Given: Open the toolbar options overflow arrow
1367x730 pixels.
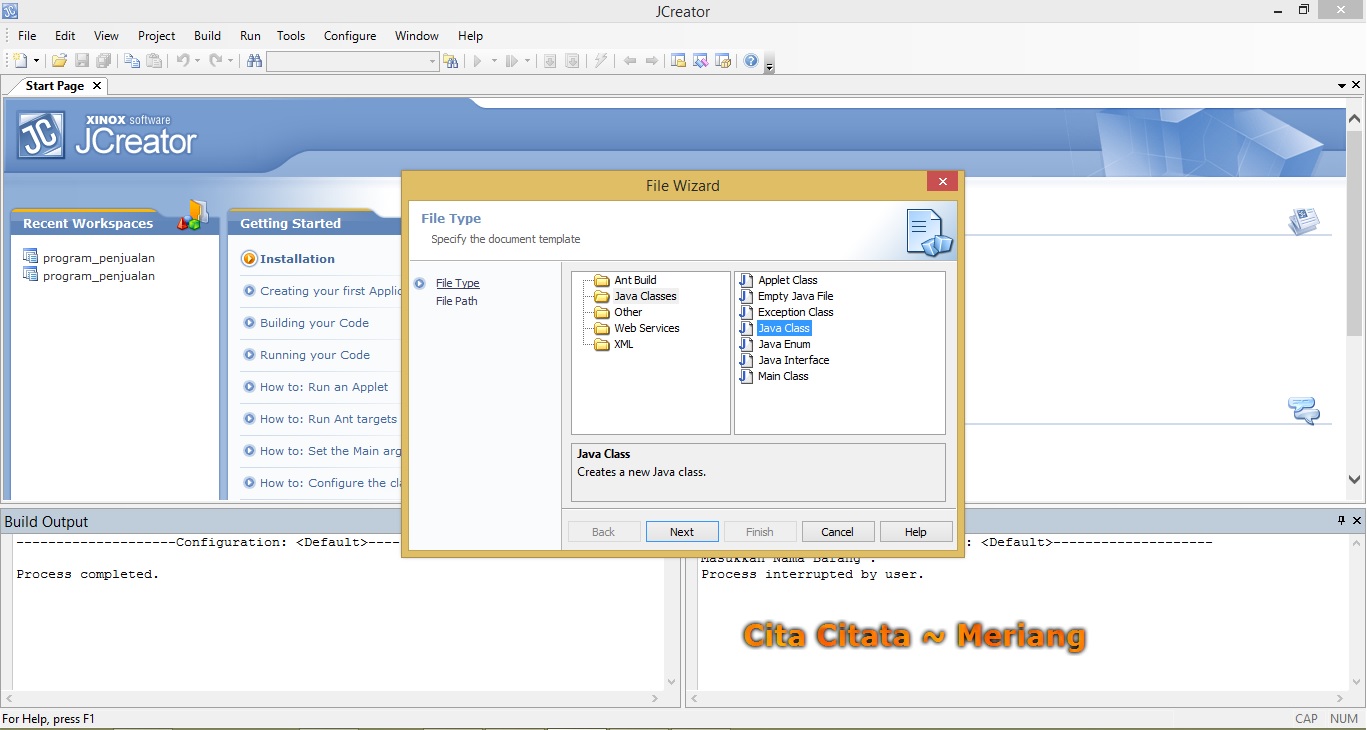Looking at the screenshot, I should pyautogui.click(x=769, y=66).
